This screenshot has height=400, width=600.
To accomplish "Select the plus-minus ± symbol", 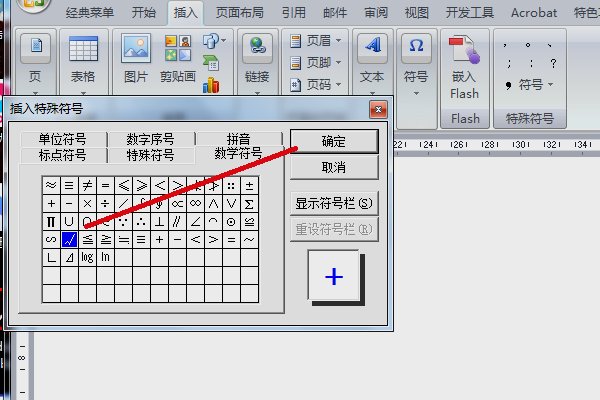I will pos(249,186).
